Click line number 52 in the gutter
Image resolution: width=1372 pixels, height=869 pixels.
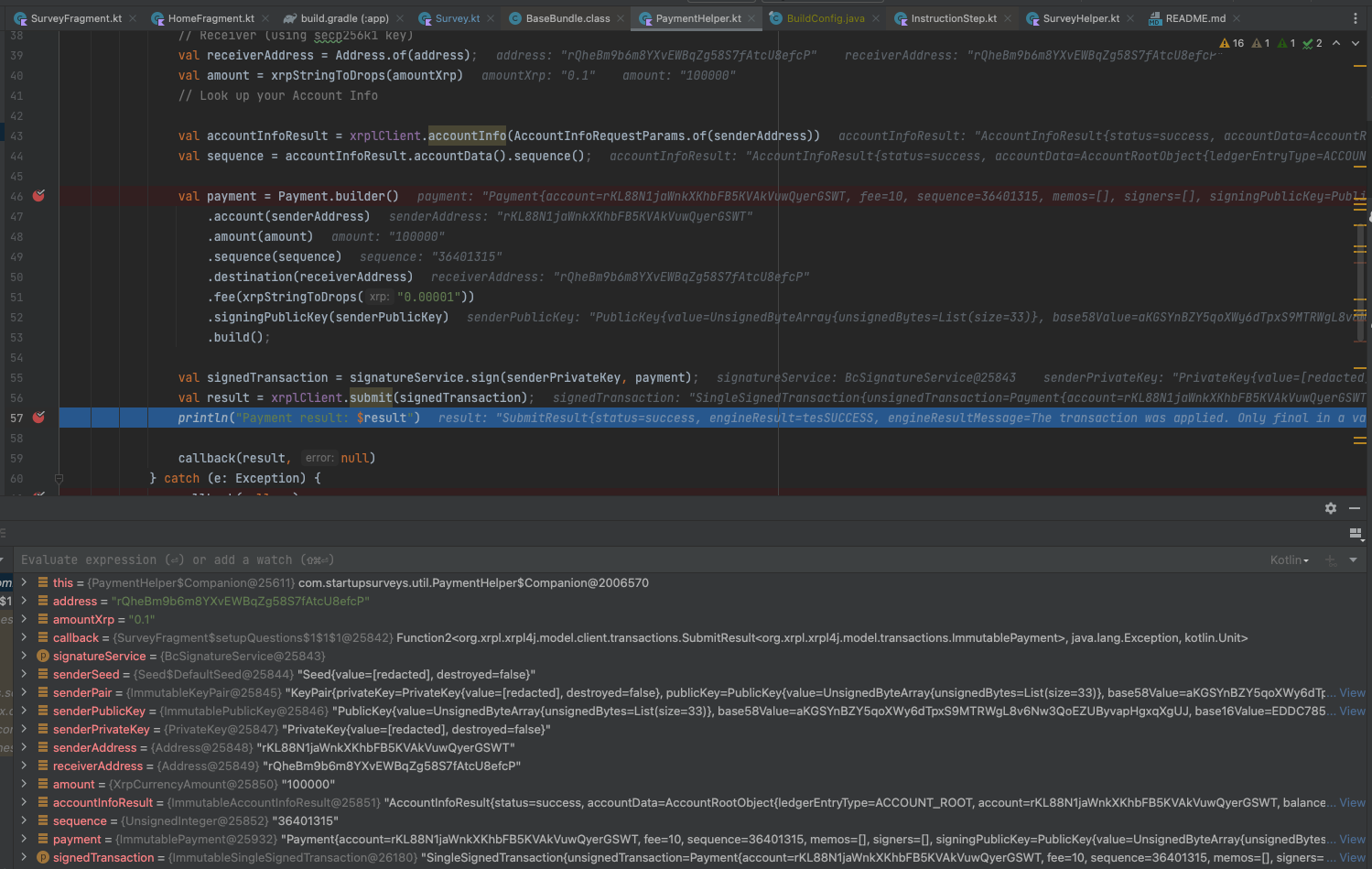[x=16, y=317]
